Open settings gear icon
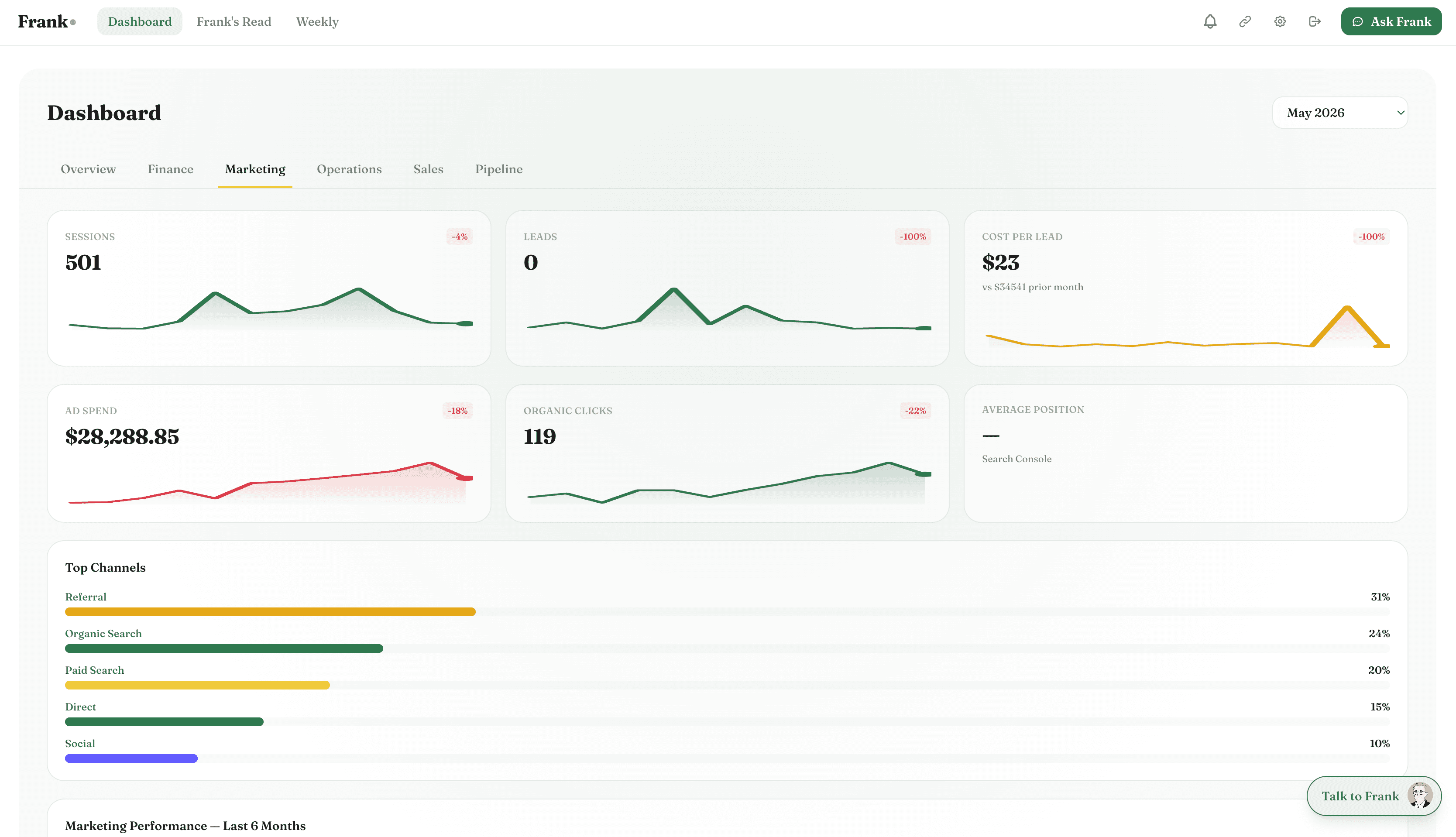Screen dimensions: 1456x837 tap(1280, 21)
